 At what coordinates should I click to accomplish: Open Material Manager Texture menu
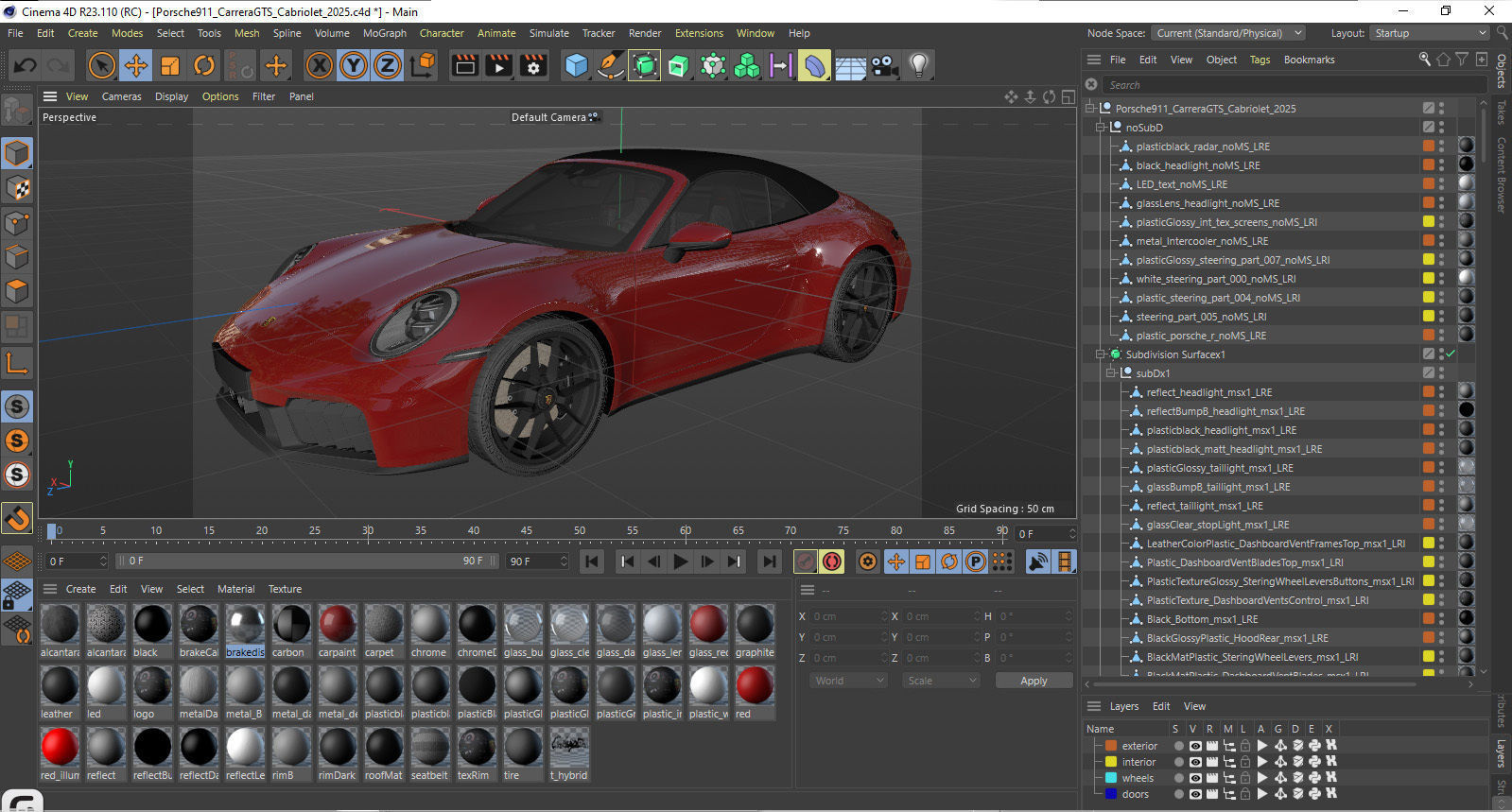click(x=285, y=589)
